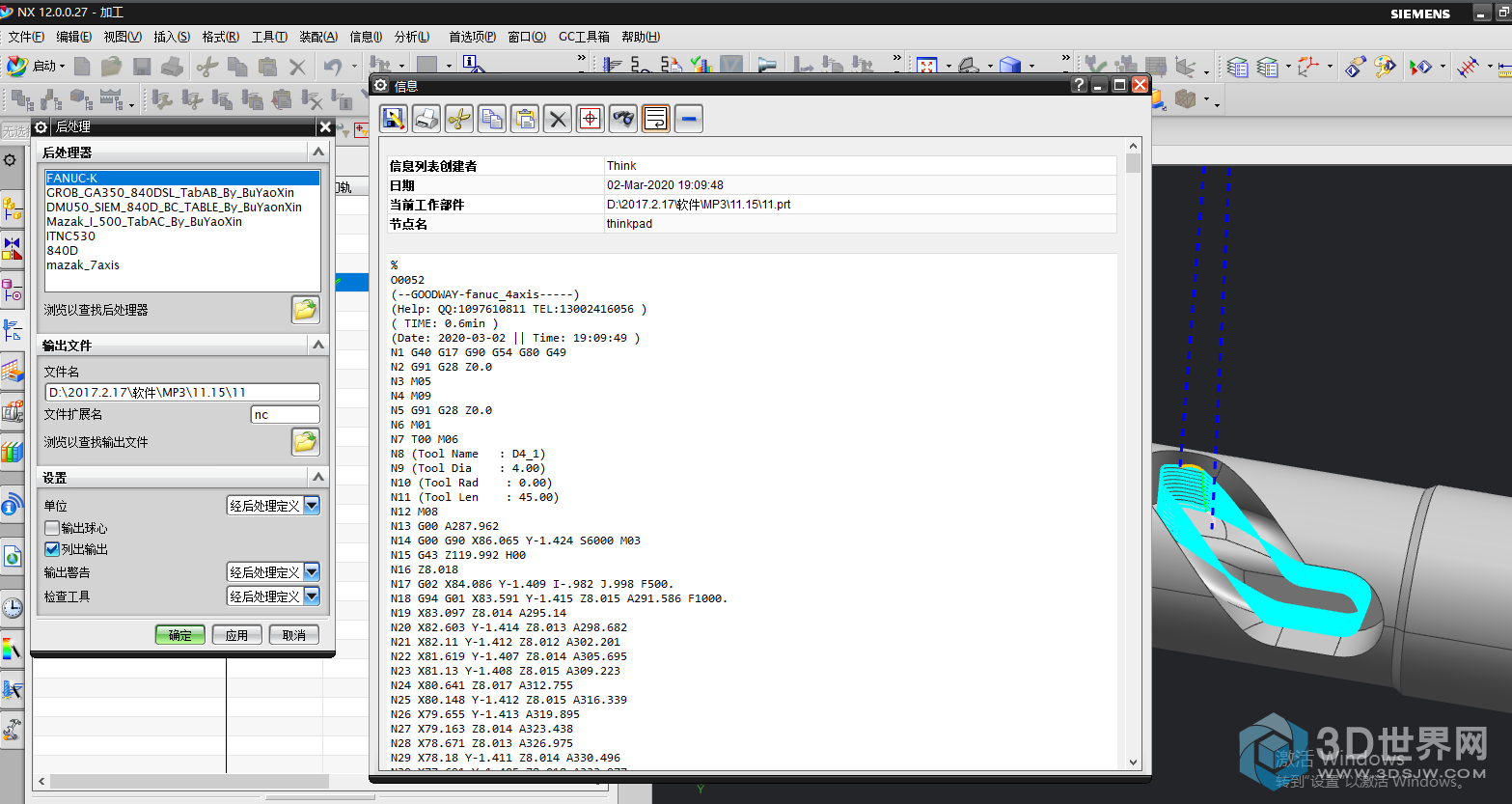Click the binoculars find icon in 信息 window
The height and width of the screenshot is (804, 1512).
pos(623,119)
